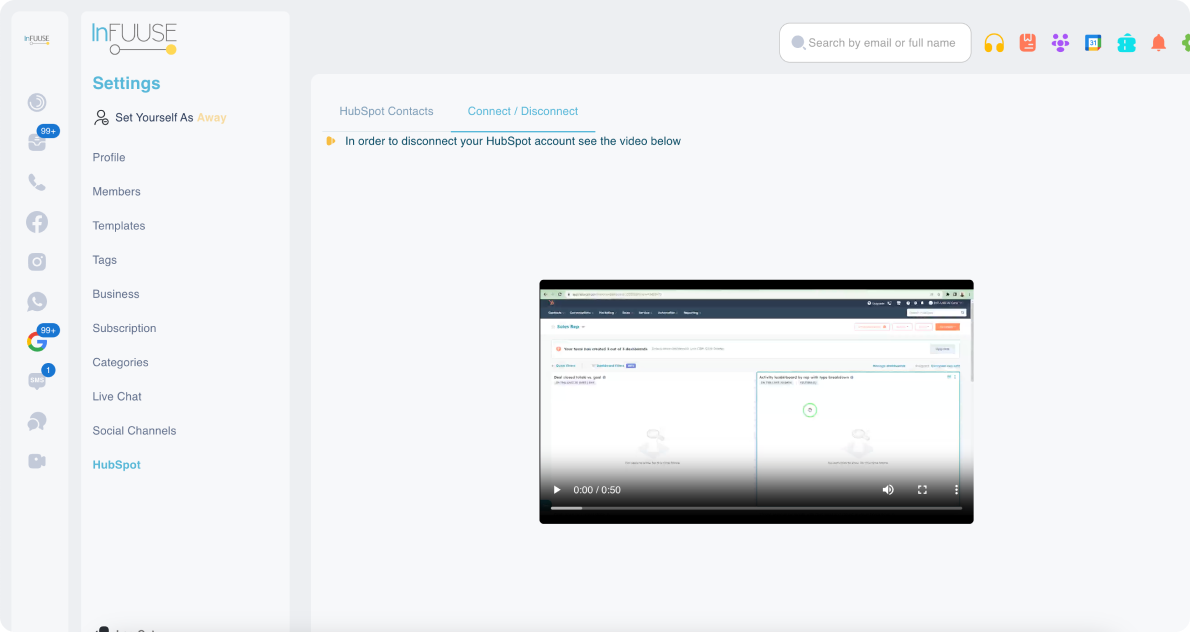The width and height of the screenshot is (1190, 632).
Task: Open Profile settings
Action: 109,157
